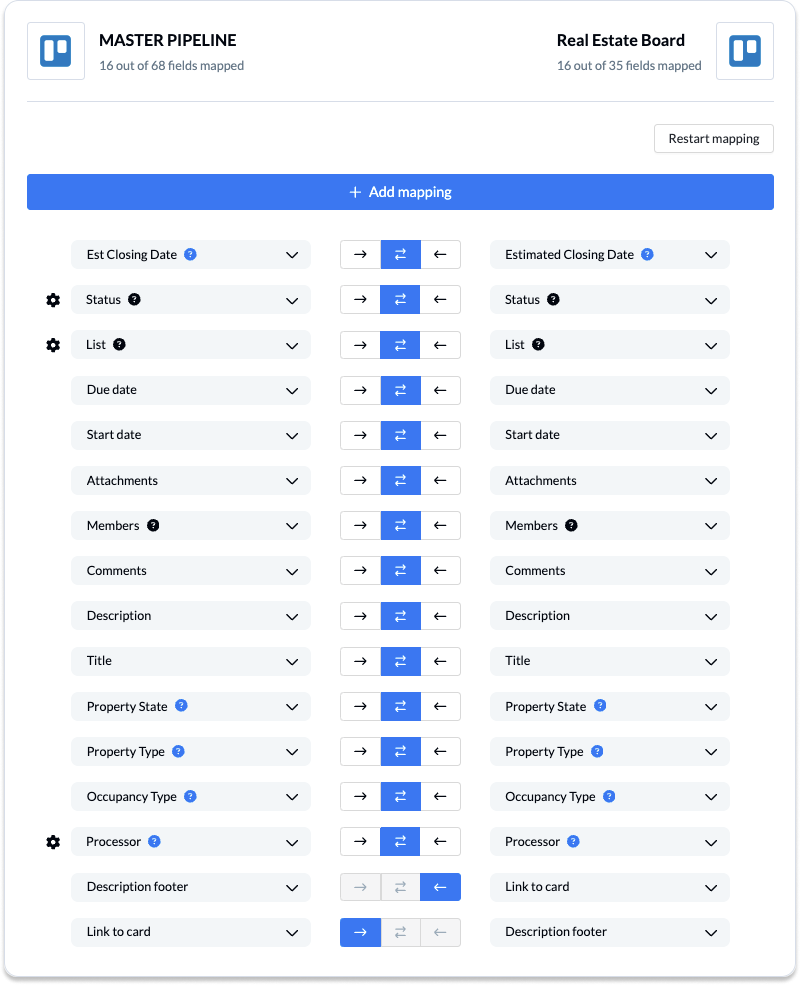Open the right Comments field dropdown

[610, 570]
